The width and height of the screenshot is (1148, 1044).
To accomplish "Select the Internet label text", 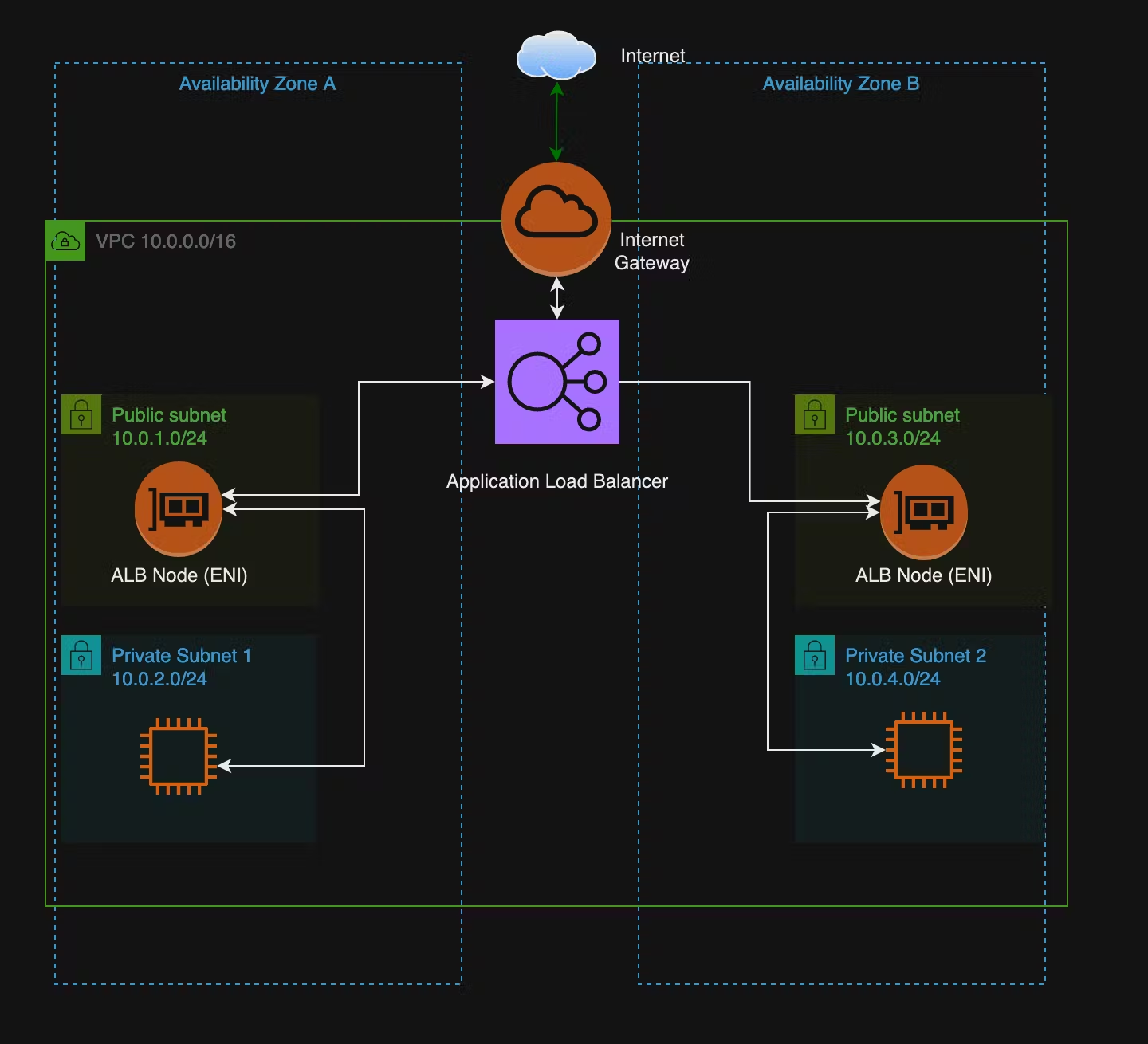I will click(x=653, y=56).
